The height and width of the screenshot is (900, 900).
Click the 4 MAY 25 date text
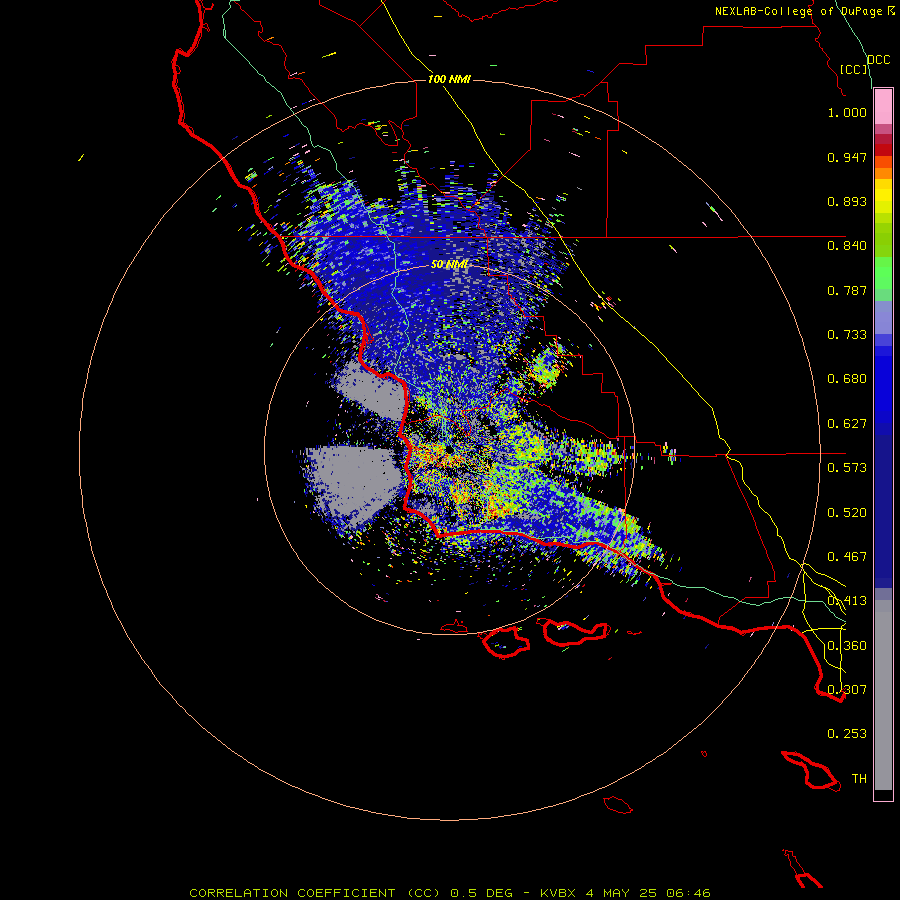click(x=621, y=893)
